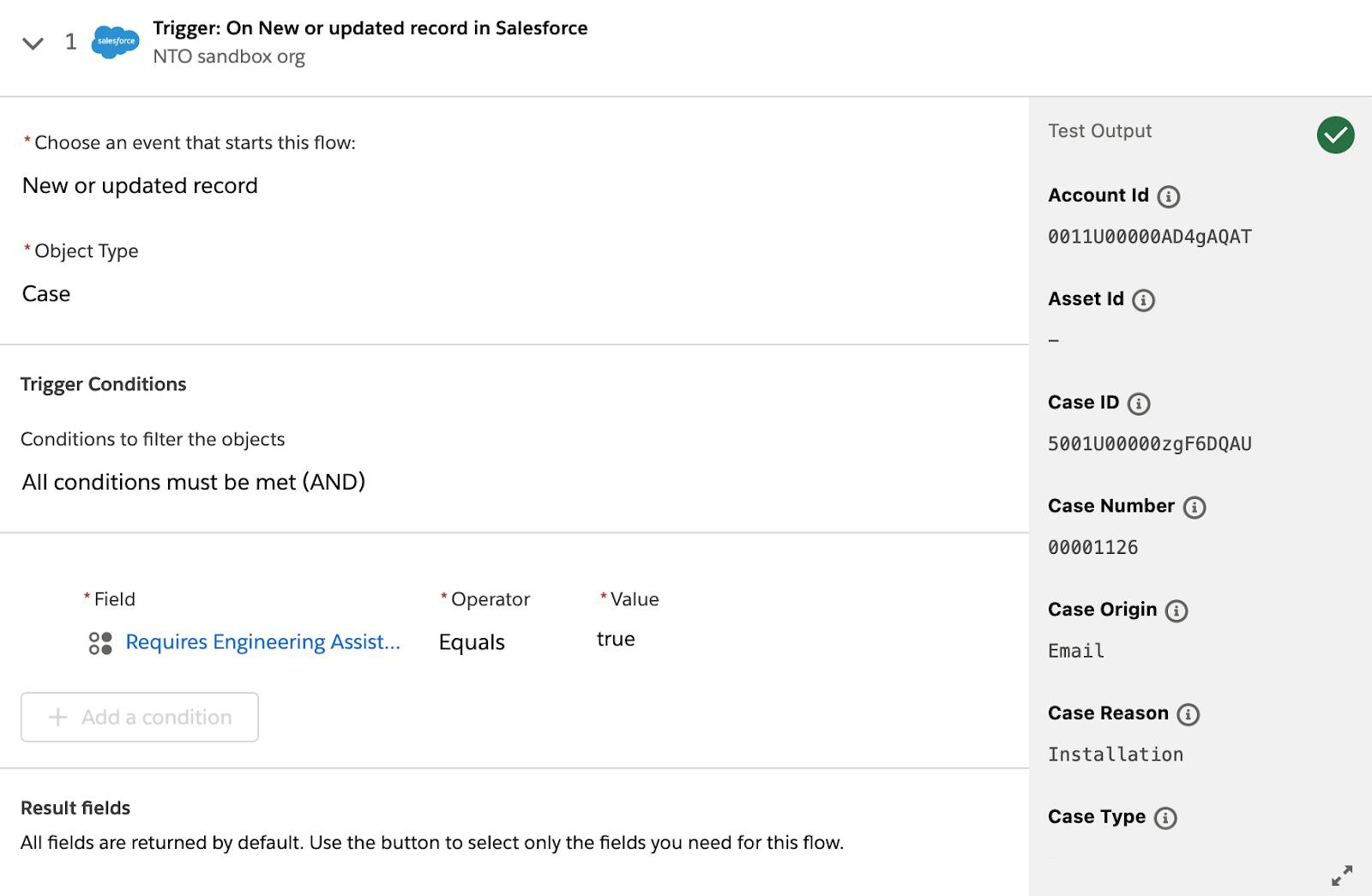This screenshot has height=896, width=1372.
Task: Click the Operator column label
Action: [490, 599]
